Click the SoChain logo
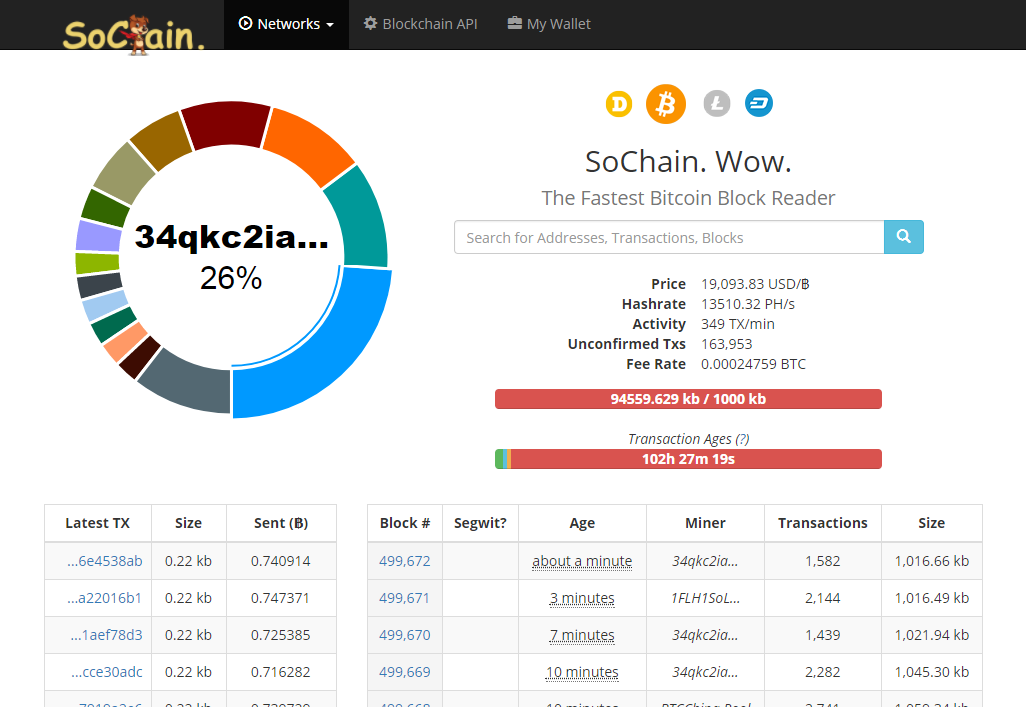The width and height of the screenshot is (1026, 707). (133, 34)
